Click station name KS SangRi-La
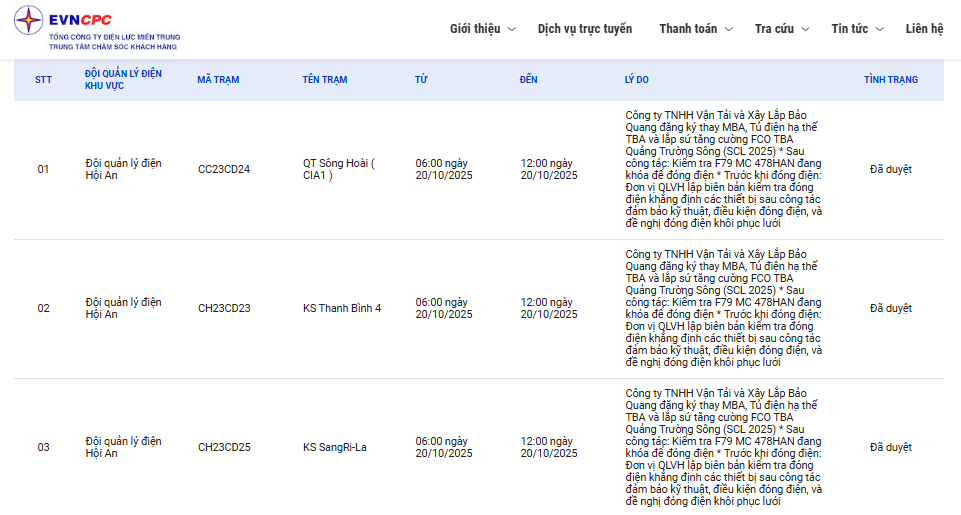961x515 pixels. coord(334,447)
